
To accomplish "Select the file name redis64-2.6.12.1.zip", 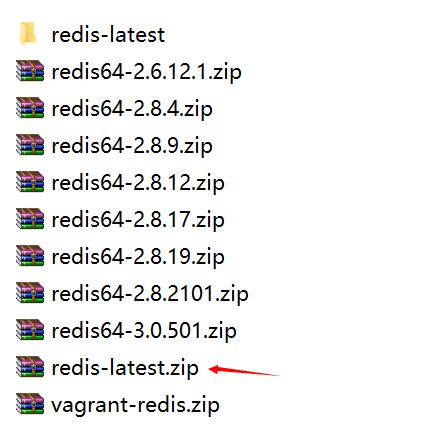I will pyautogui.click(x=146, y=72).
